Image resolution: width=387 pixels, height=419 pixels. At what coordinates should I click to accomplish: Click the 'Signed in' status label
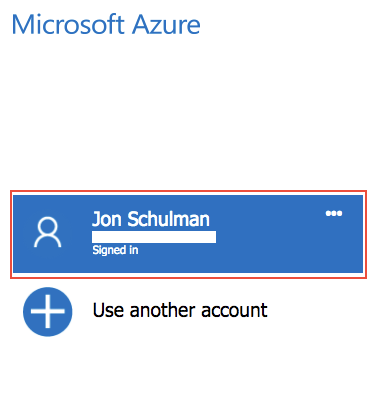pyautogui.click(x=115, y=250)
